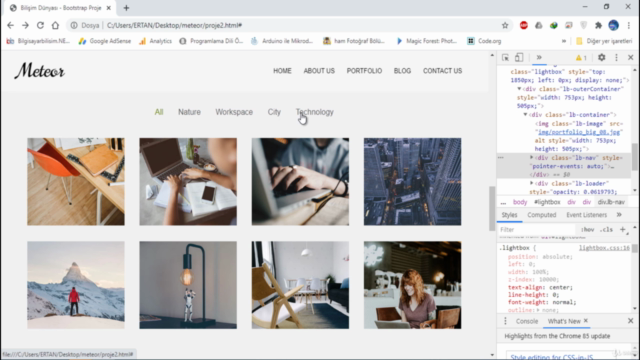This screenshot has width=640, height=360.
Task: Open the img/portfolio_big_08.jpg source link
Action: pos(579,132)
